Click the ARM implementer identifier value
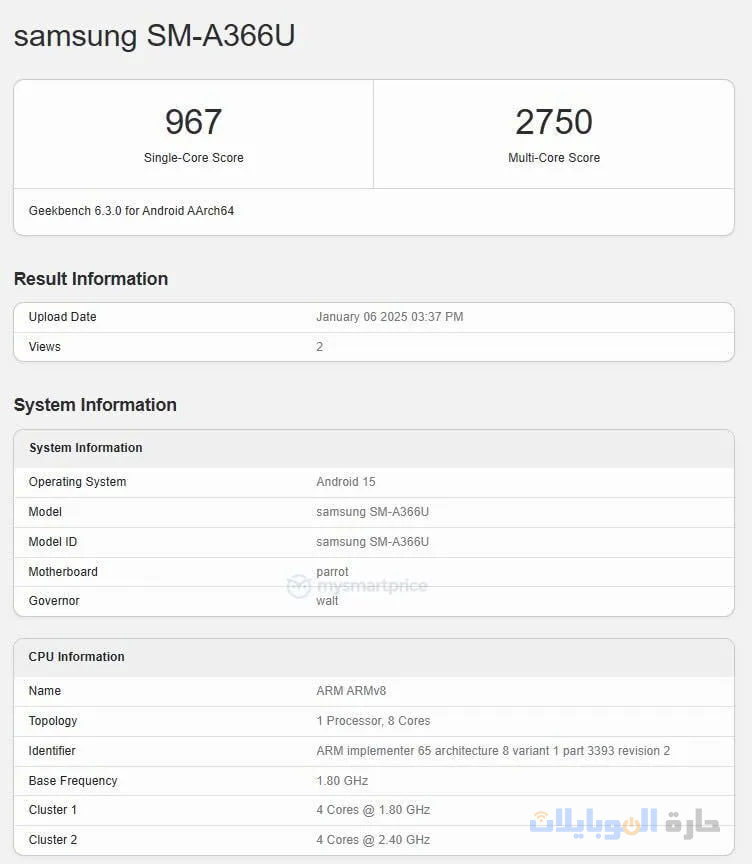Screen dimensions: 752x864 click(x=493, y=751)
